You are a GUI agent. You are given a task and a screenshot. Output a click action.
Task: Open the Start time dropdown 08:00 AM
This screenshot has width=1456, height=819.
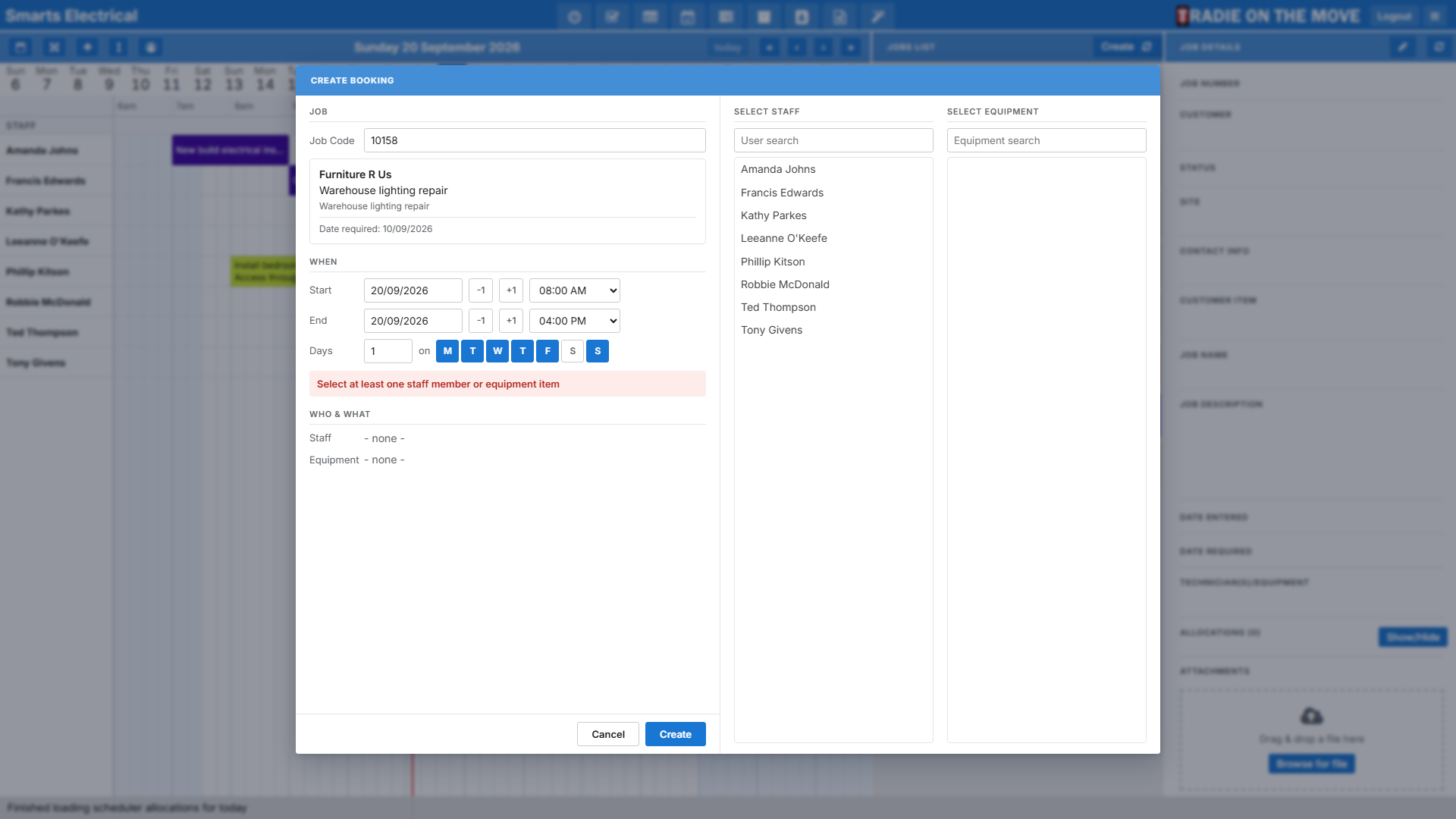(x=575, y=290)
